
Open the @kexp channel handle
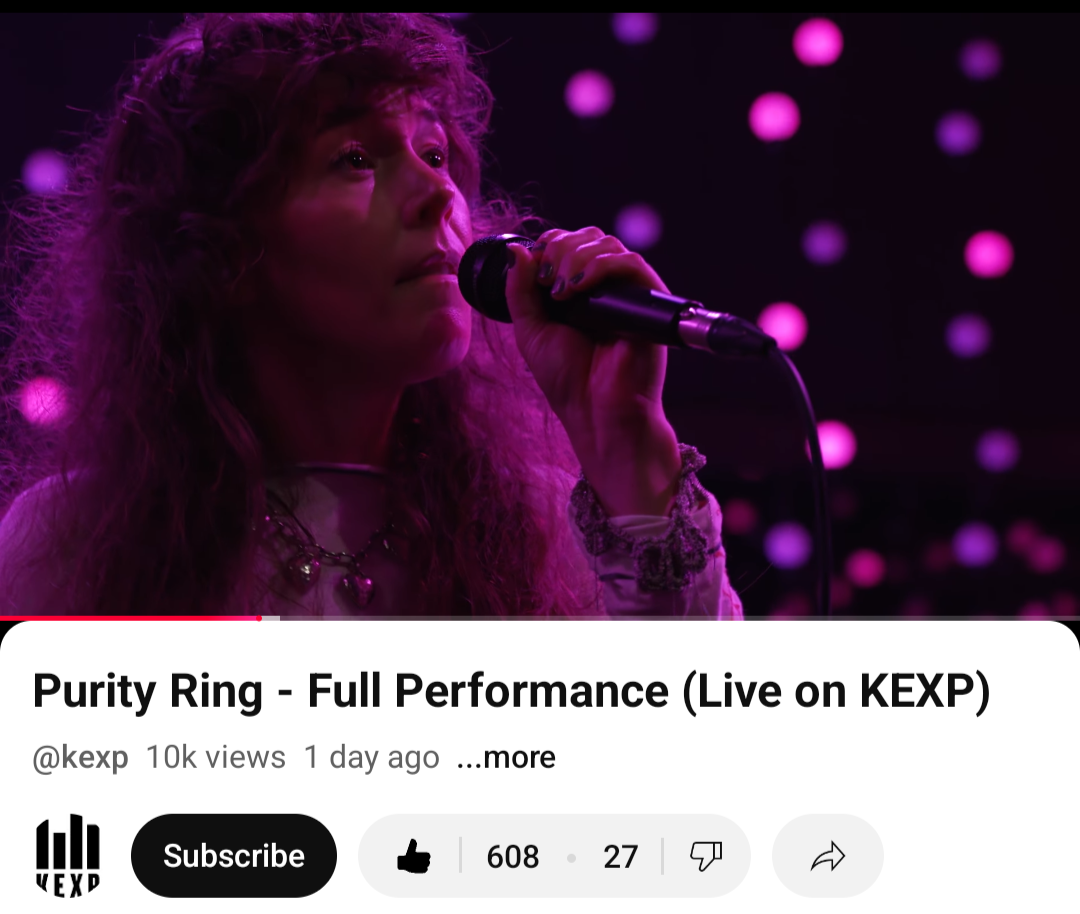(x=81, y=758)
